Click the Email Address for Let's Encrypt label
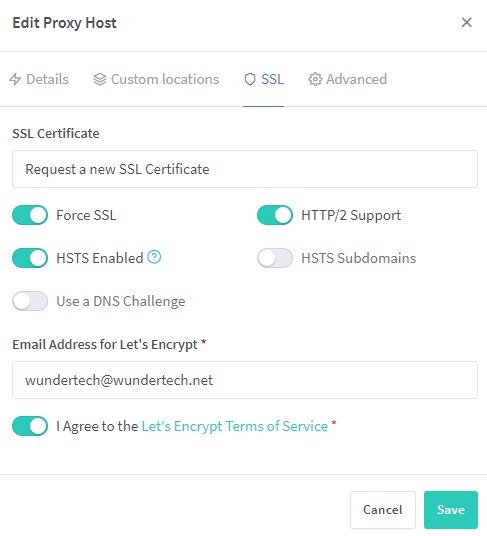The image size is (487, 536). 105,345
